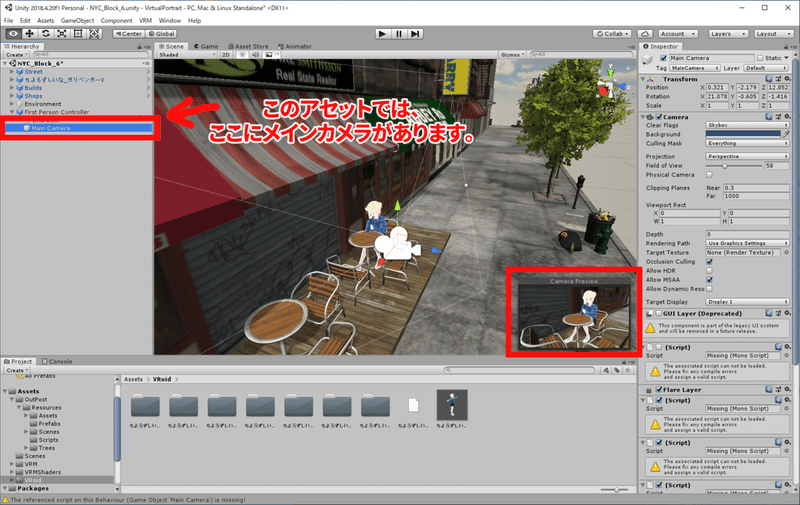Toggle Flare Layer component checkbox
The width and height of the screenshot is (800, 505).
(x=659, y=390)
